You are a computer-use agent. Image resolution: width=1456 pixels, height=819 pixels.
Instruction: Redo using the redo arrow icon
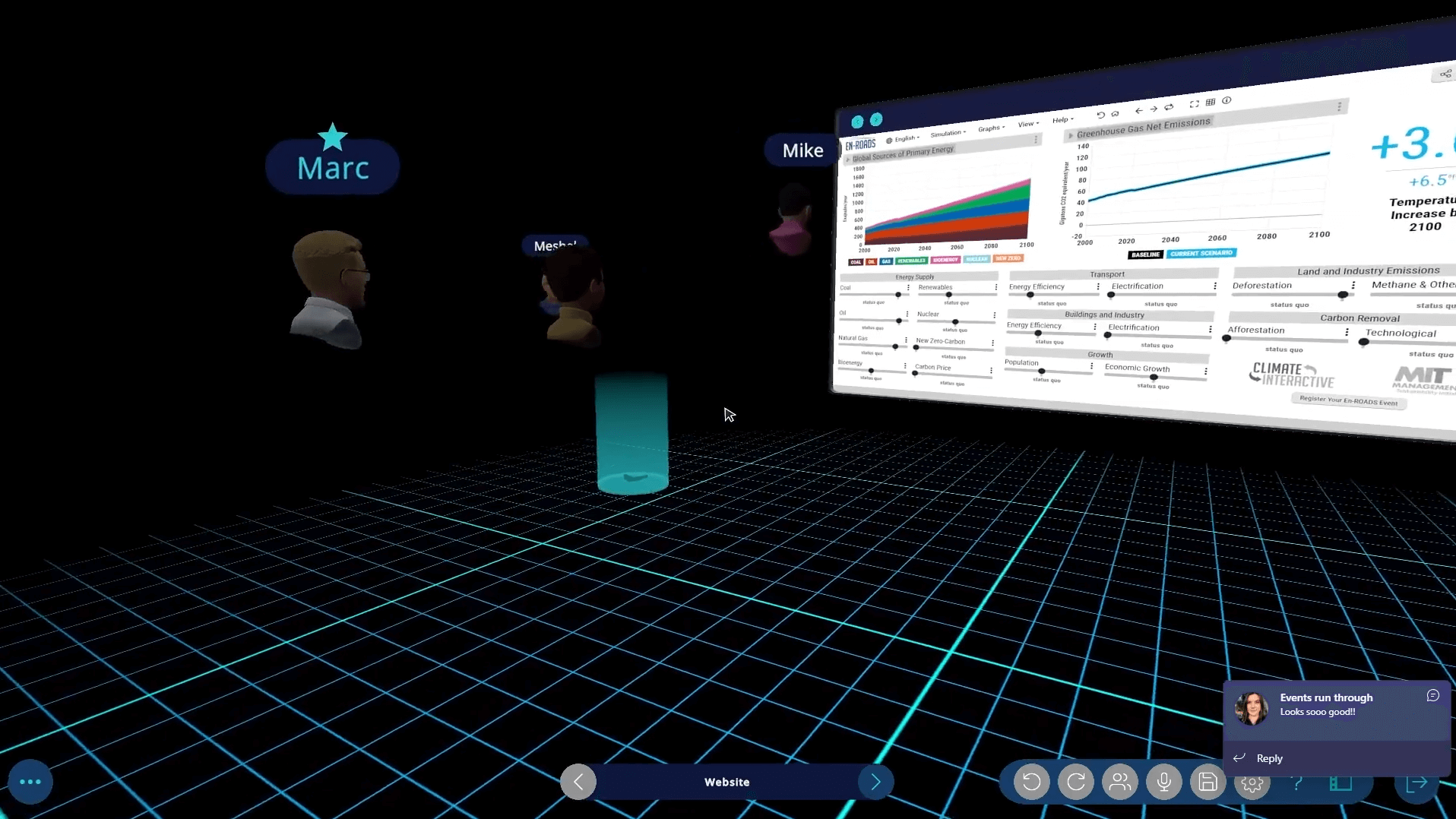coord(1076,782)
